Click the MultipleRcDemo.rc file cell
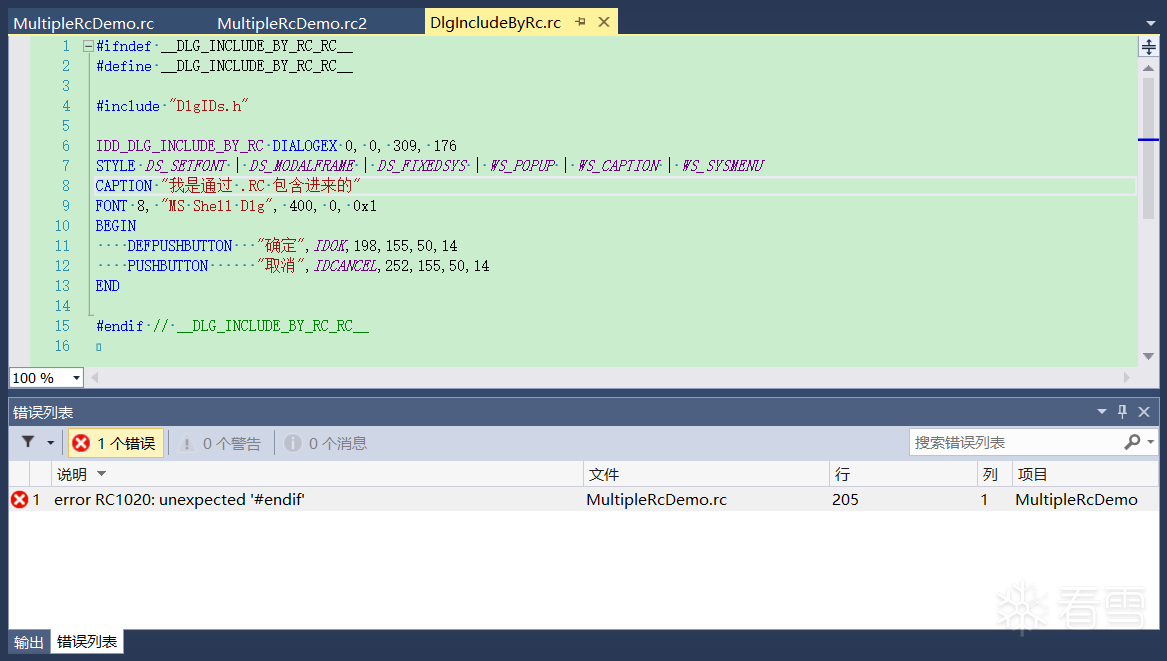The width and height of the screenshot is (1167, 661). click(656, 499)
